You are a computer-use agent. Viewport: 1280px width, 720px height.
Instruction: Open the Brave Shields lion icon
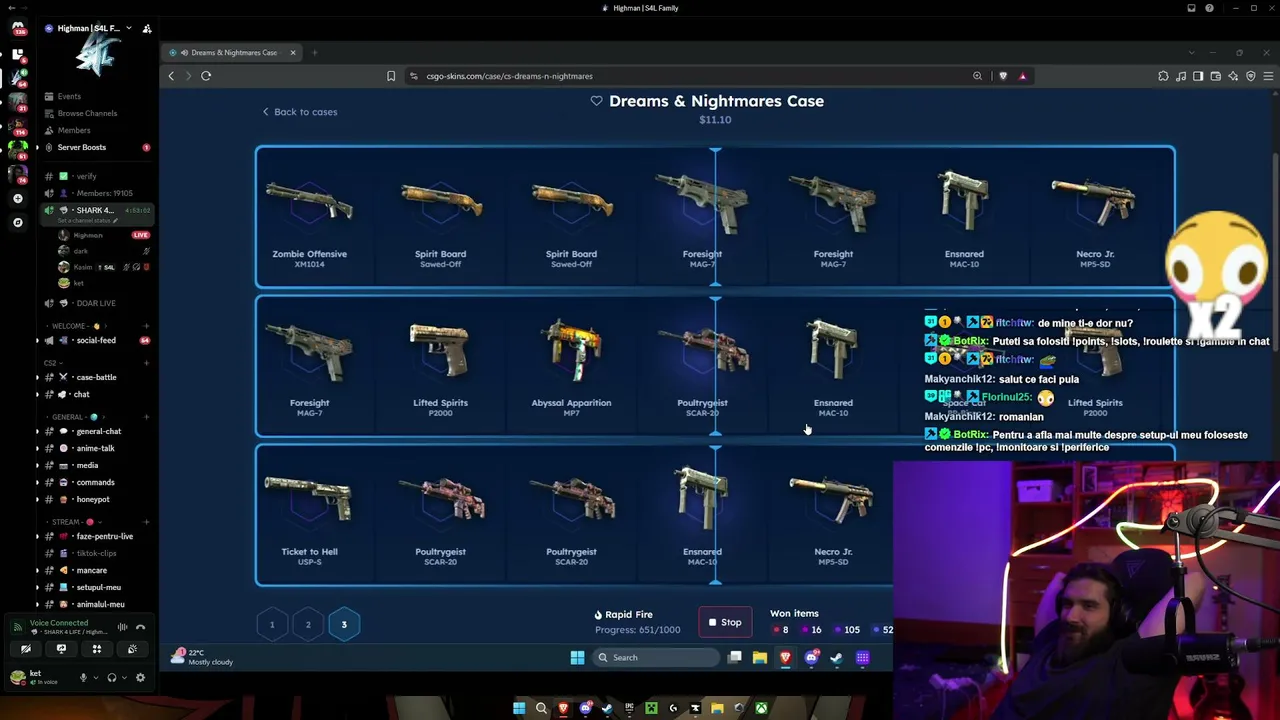pyautogui.click(x=1003, y=76)
